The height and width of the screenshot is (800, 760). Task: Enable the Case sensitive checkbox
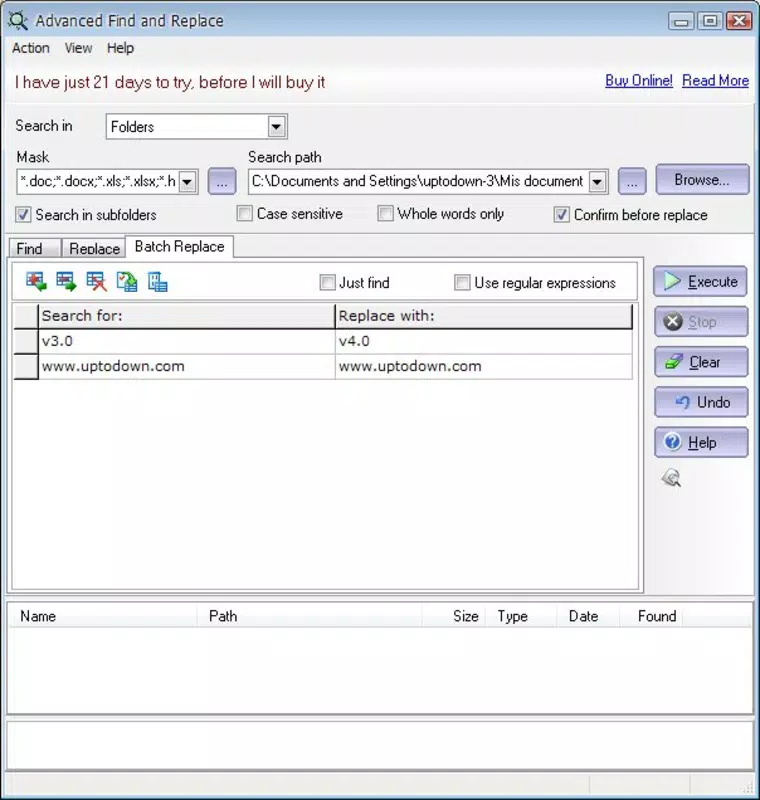pos(245,213)
